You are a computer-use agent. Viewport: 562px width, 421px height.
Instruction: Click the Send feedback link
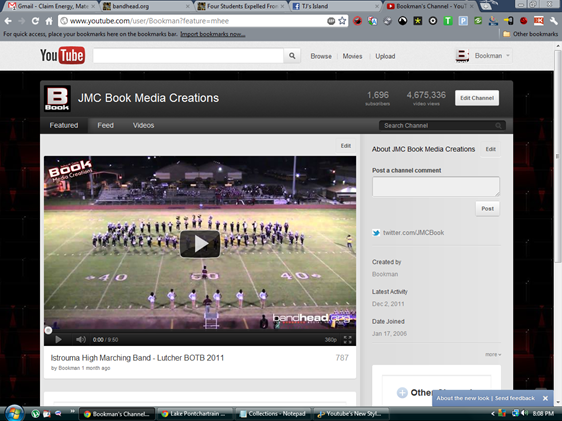(515, 398)
